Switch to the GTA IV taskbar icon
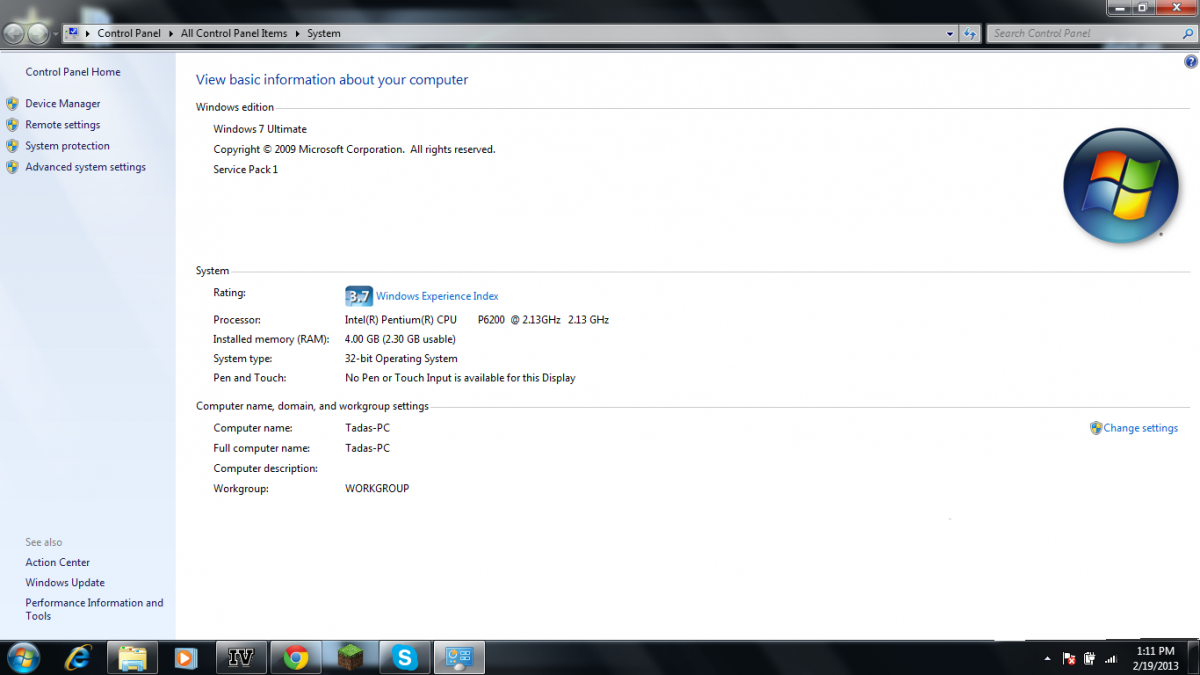The width and height of the screenshot is (1200, 675). point(241,657)
